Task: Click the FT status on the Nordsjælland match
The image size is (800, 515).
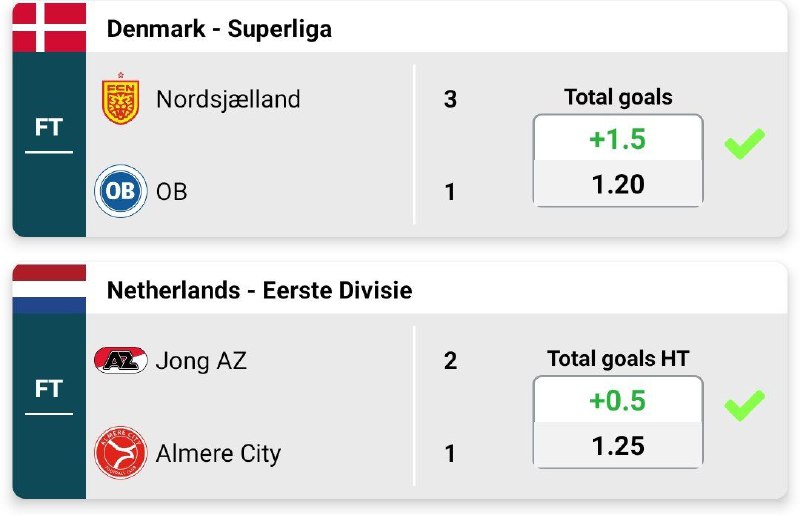Action: coord(49,128)
